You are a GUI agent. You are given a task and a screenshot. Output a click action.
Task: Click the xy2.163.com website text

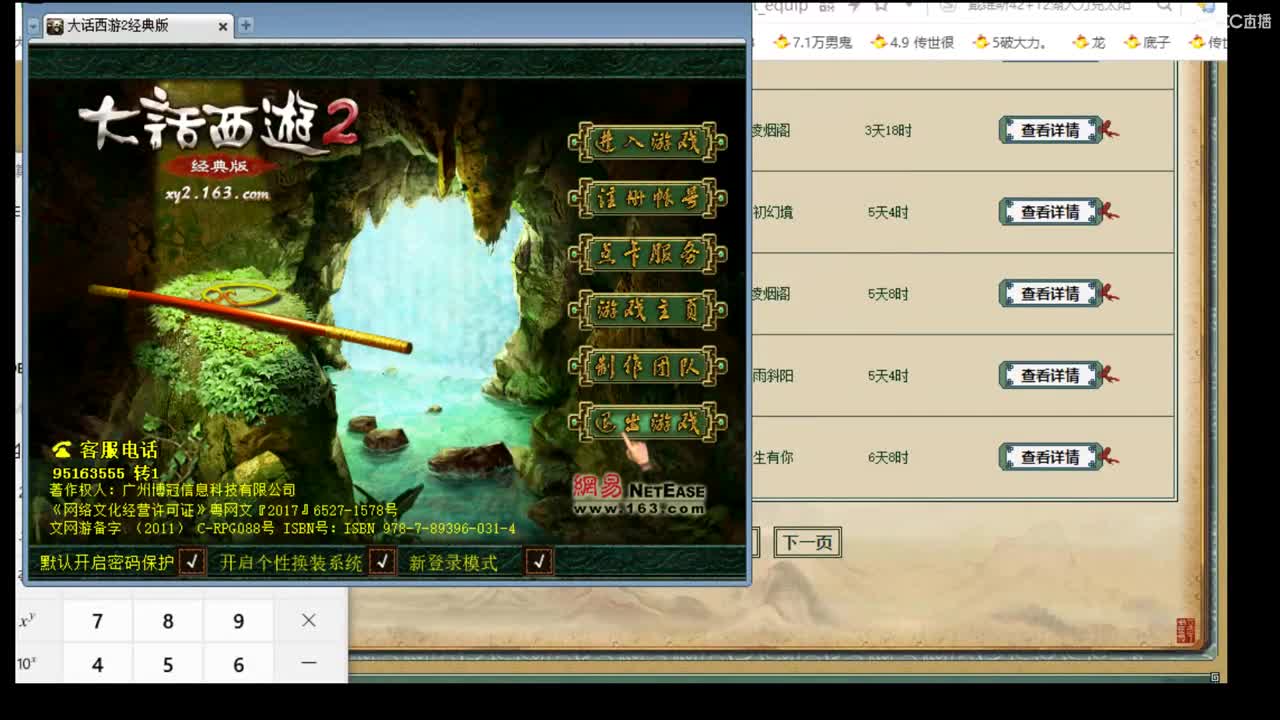coord(217,194)
